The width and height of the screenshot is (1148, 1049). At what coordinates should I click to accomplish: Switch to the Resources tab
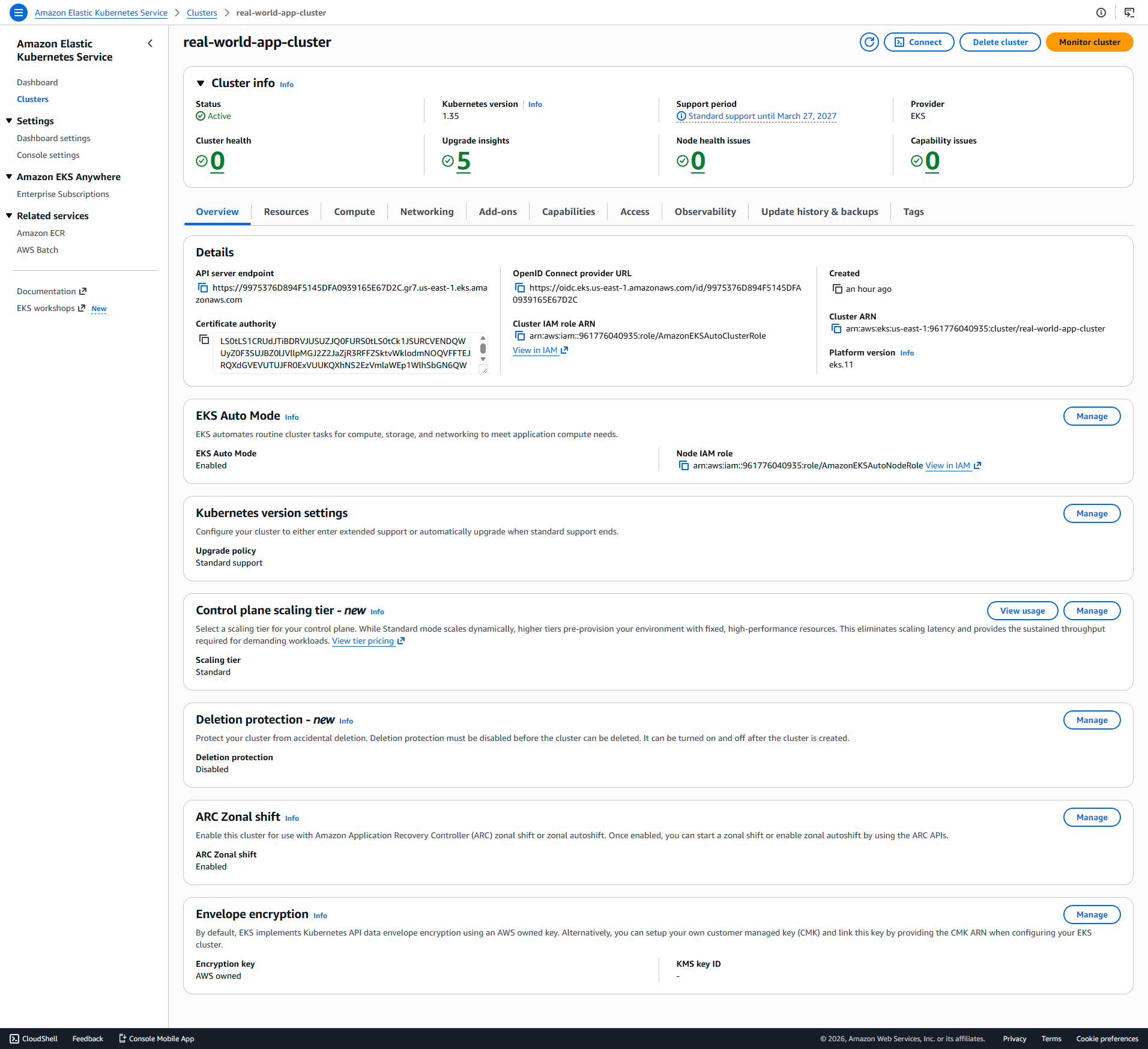(x=286, y=212)
